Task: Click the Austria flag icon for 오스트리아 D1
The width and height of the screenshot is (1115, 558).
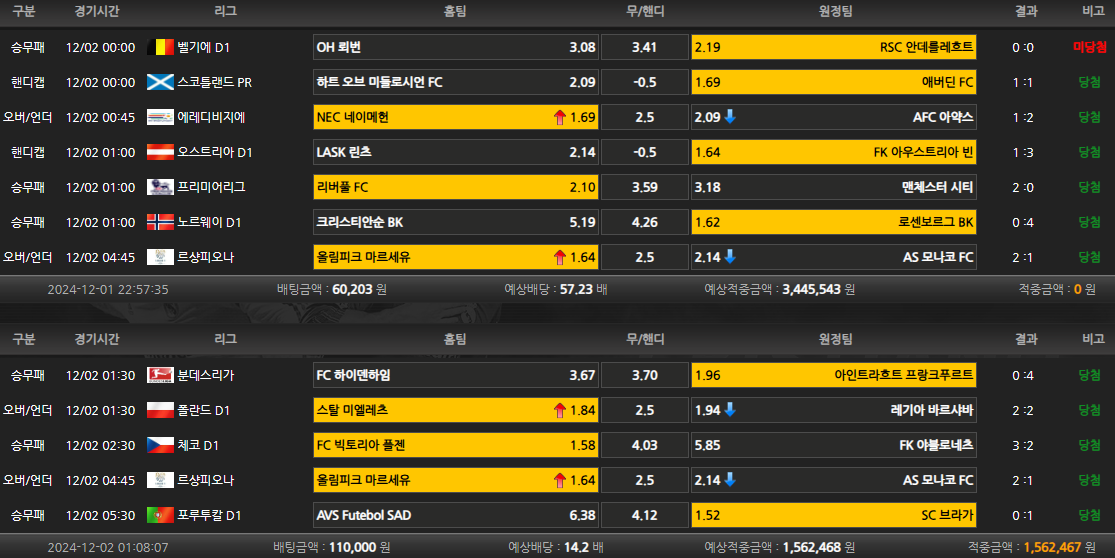Action: click(x=160, y=152)
